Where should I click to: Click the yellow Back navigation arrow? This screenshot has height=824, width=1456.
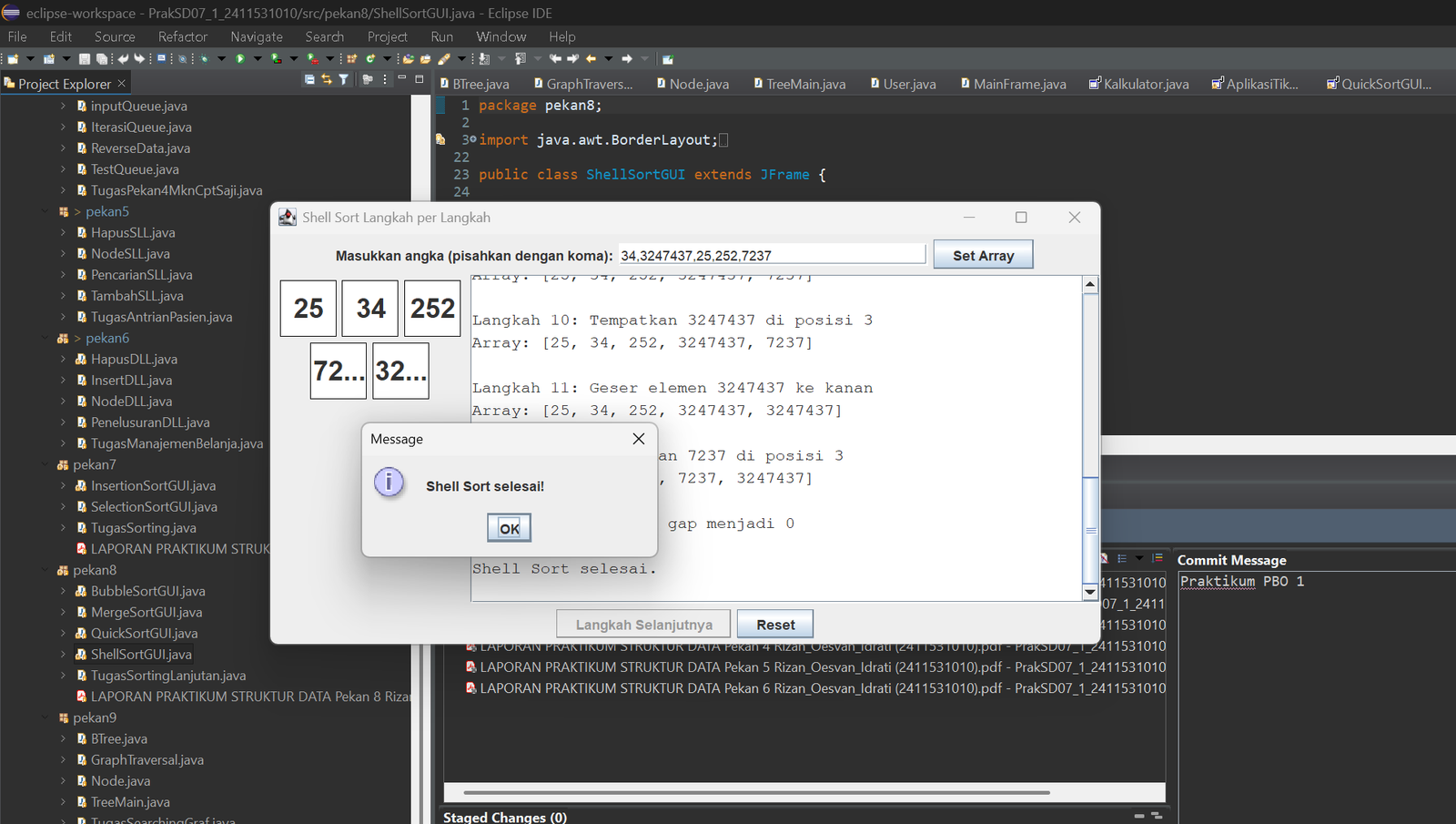coord(591,59)
